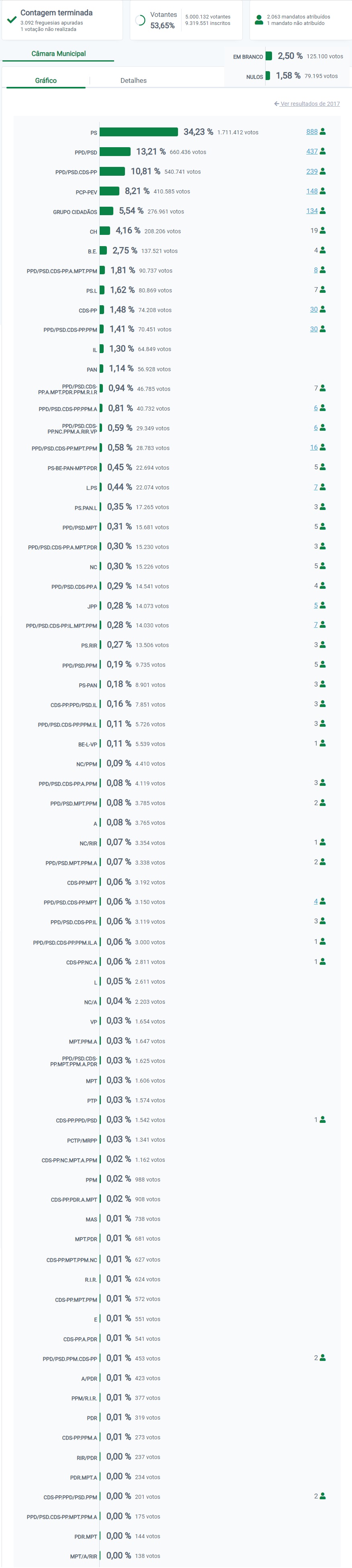The height and width of the screenshot is (1568, 352).
Task: Click the checkmark icon beside Contagem terminada
Action: 12,19
